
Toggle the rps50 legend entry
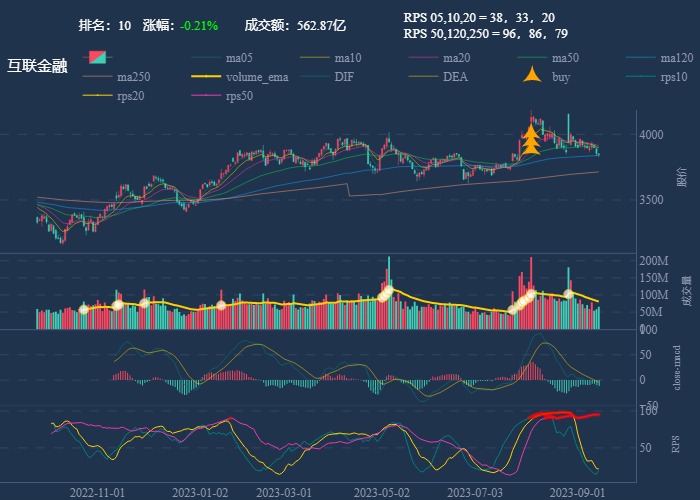tap(238, 96)
